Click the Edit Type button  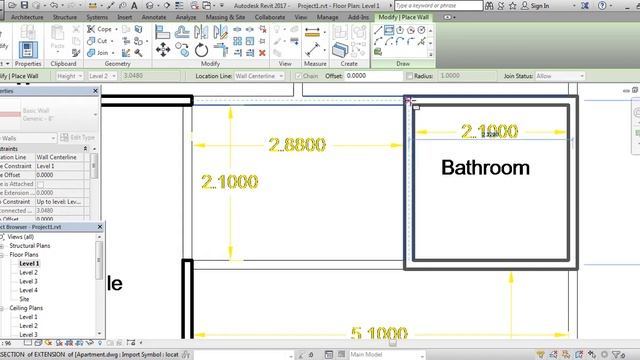coord(78,138)
